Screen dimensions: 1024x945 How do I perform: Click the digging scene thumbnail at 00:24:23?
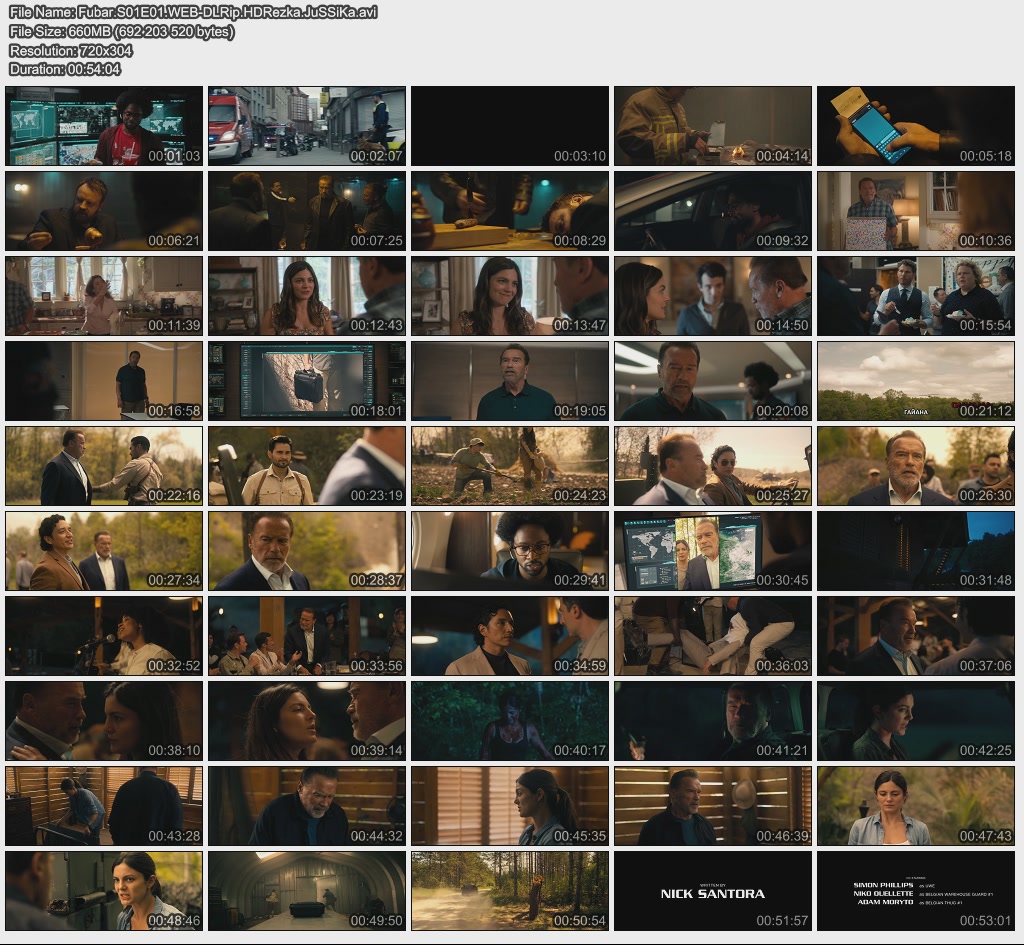(510, 466)
